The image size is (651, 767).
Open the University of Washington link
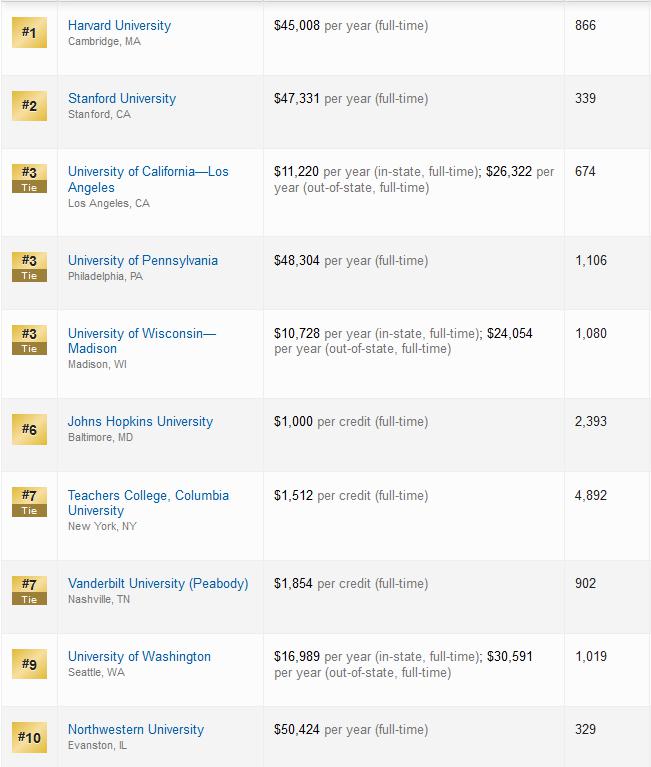139,656
